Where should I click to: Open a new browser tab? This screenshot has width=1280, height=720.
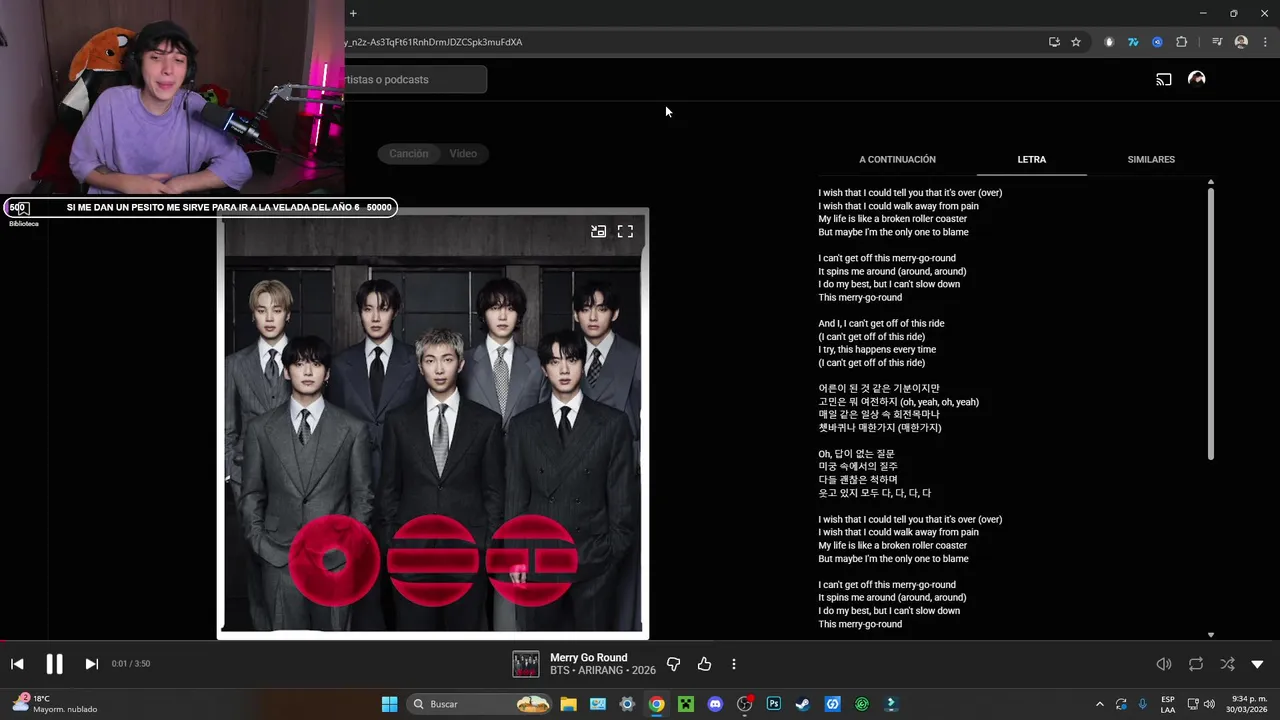click(353, 13)
